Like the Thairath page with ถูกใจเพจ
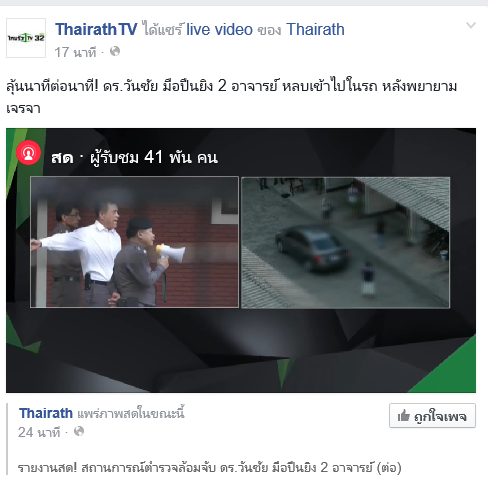The height and width of the screenshot is (480, 488). point(432,416)
